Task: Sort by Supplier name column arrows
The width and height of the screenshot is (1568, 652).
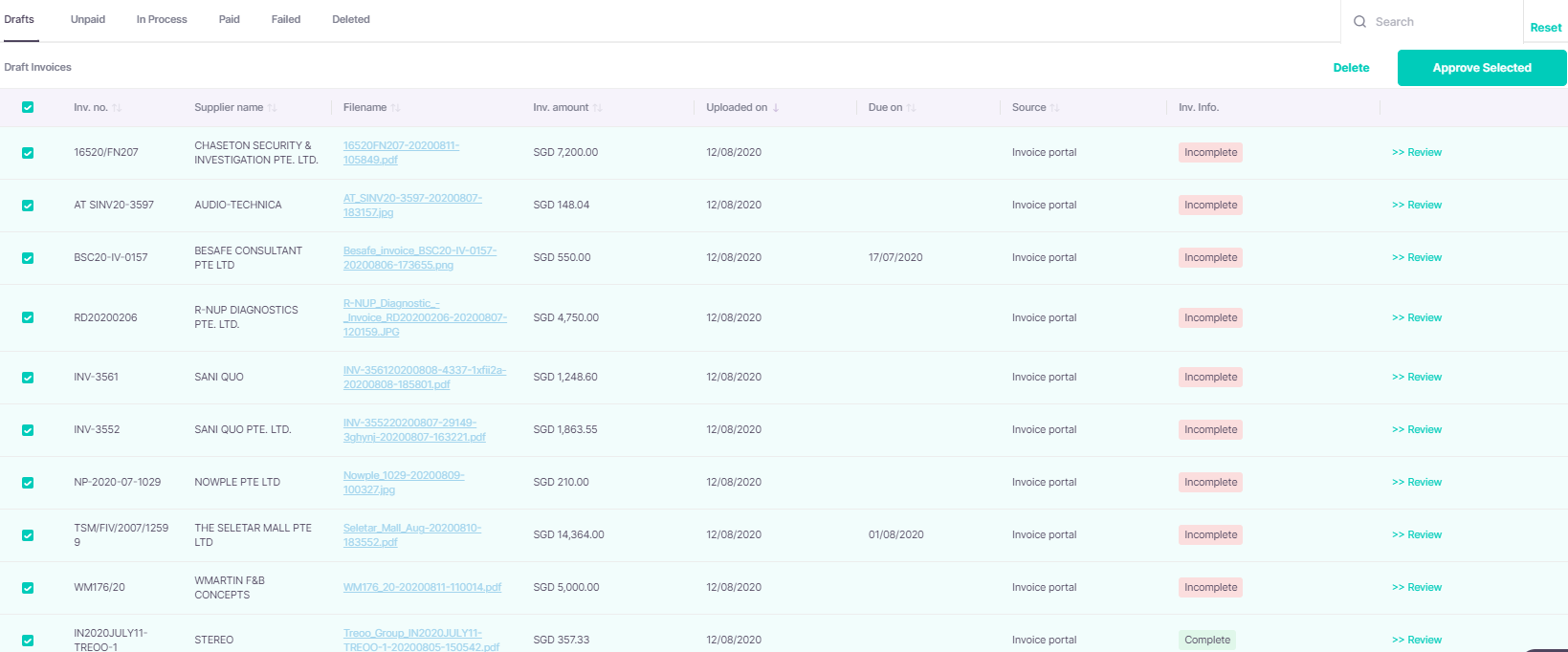Action: [273, 108]
